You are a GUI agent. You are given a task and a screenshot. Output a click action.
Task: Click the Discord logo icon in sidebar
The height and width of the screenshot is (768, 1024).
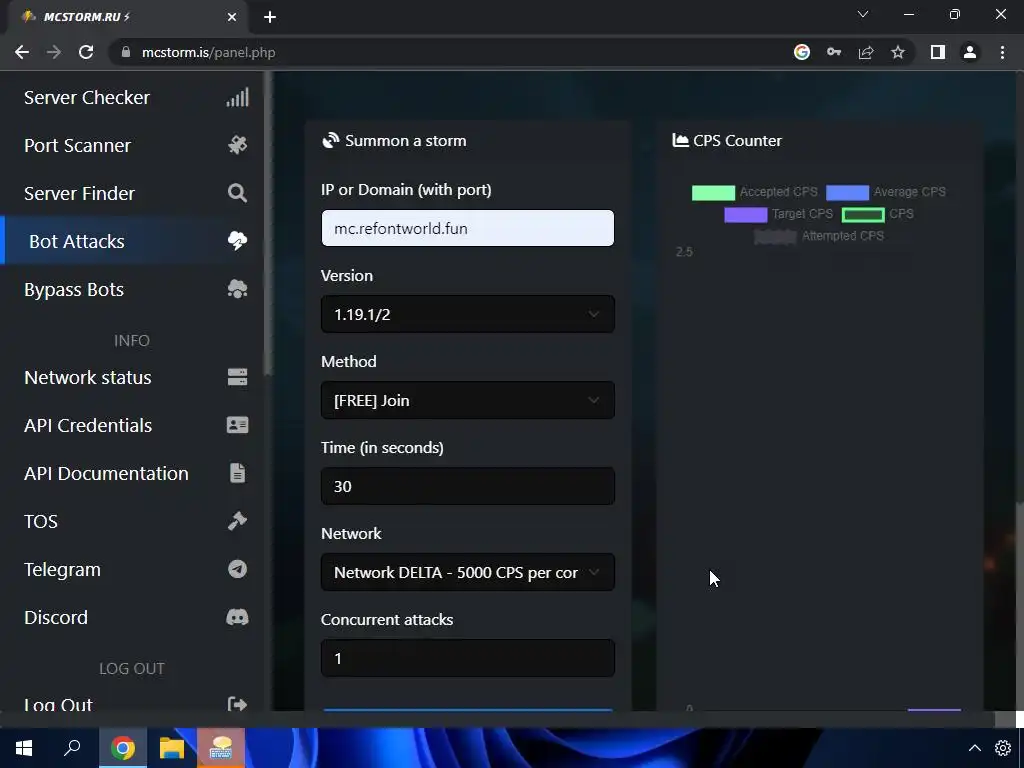(x=237, y=617)
